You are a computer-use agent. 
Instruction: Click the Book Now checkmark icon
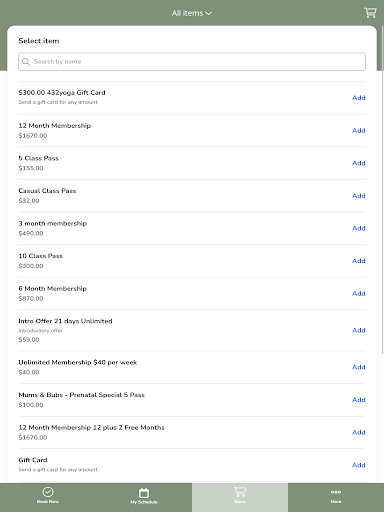click(48, 492)
